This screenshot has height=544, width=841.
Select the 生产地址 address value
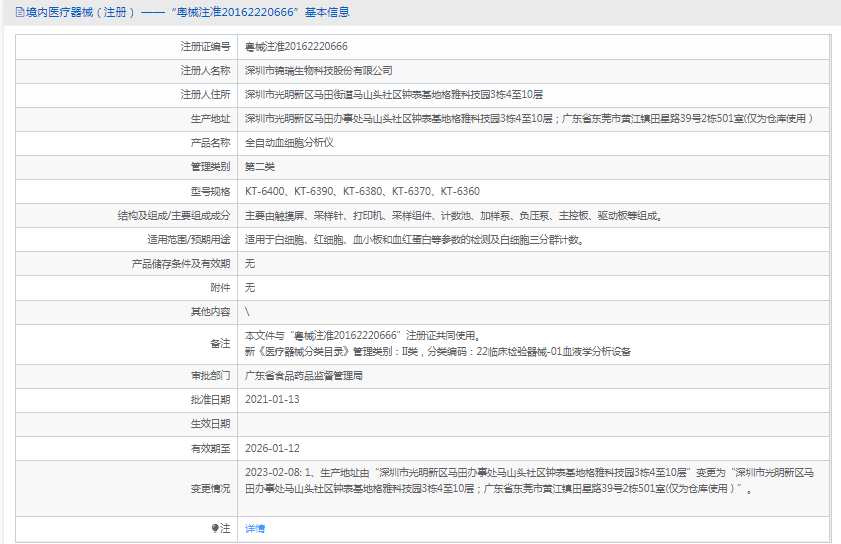pyautogui.click(x=529, y=119)
